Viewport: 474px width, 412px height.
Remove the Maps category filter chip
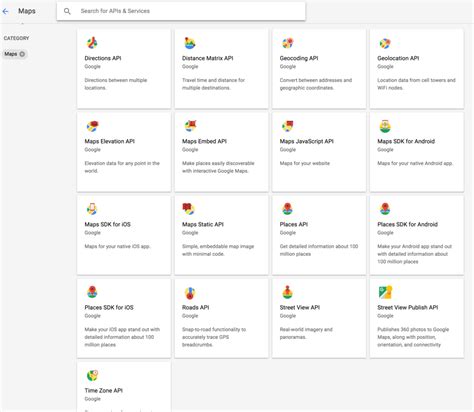[22, 54]
